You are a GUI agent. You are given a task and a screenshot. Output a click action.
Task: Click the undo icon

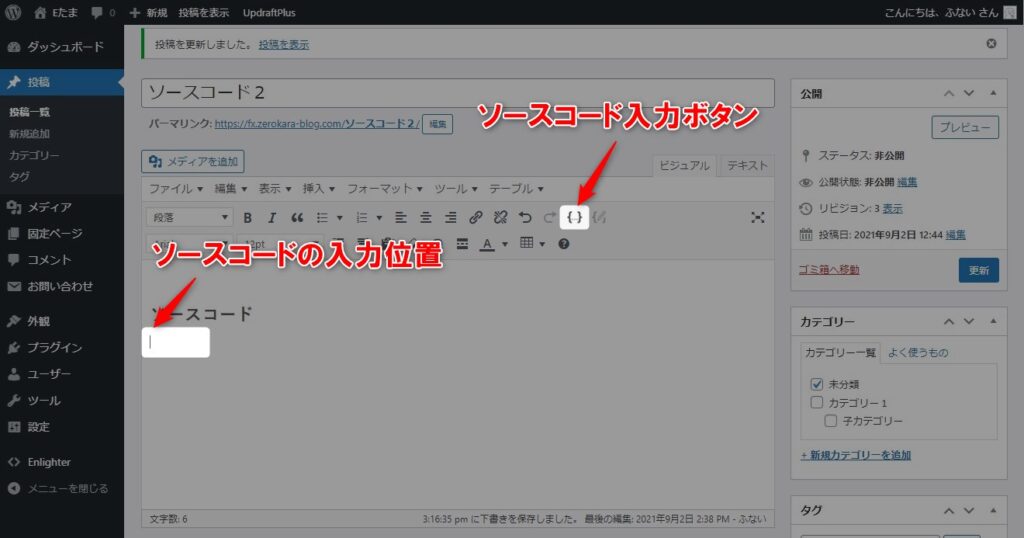click(525, 217)
